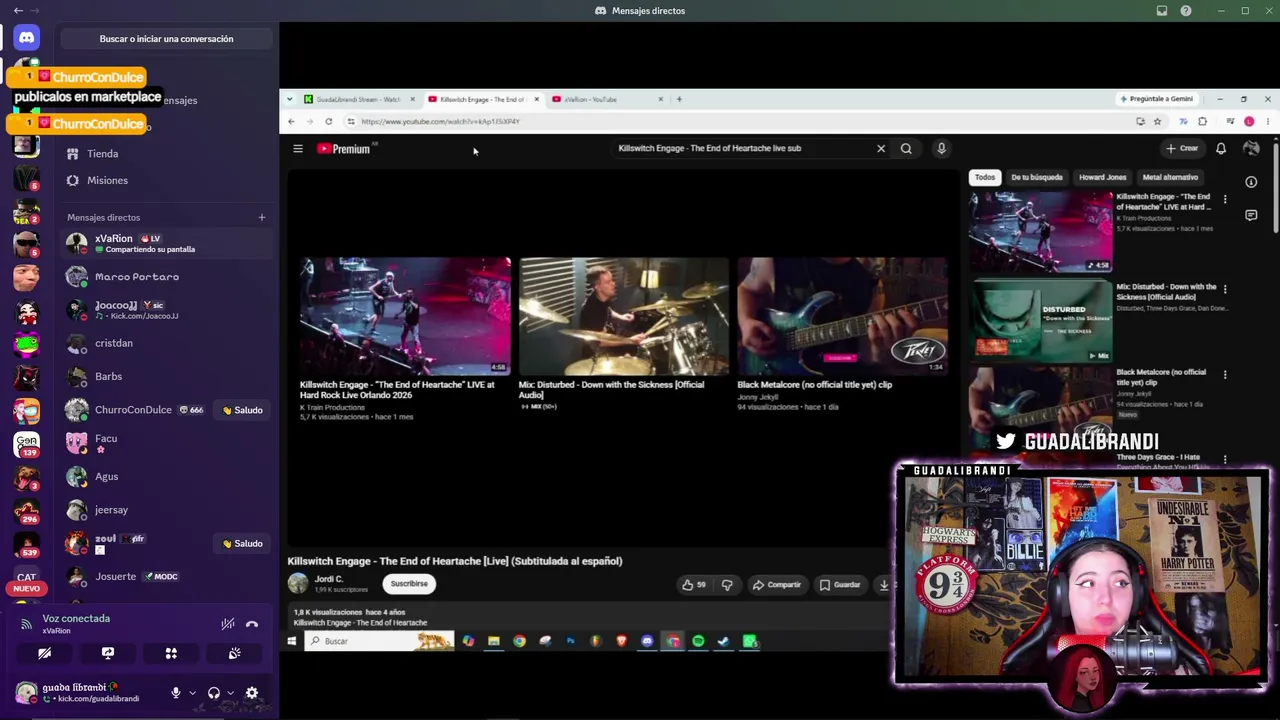The width and height of the screenshot is (1280, 720).
Task: Like the video with thumbs up
Action: tap(695, 585)
